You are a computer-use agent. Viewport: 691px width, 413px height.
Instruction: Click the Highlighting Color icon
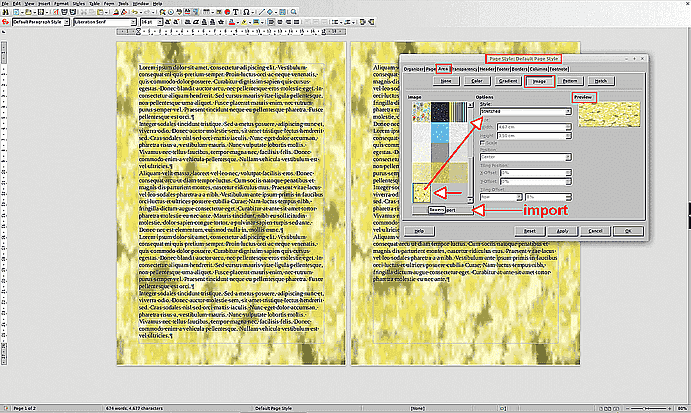tap(244, 22)
